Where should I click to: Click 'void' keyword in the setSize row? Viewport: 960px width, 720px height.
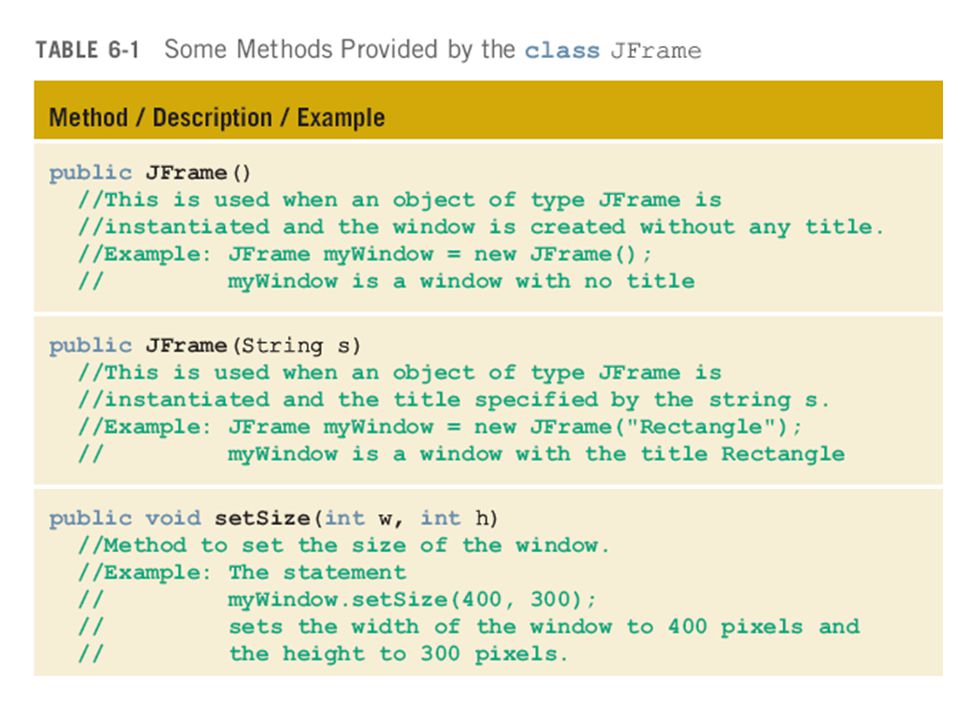pyautogui.click(x=173, y=518)
